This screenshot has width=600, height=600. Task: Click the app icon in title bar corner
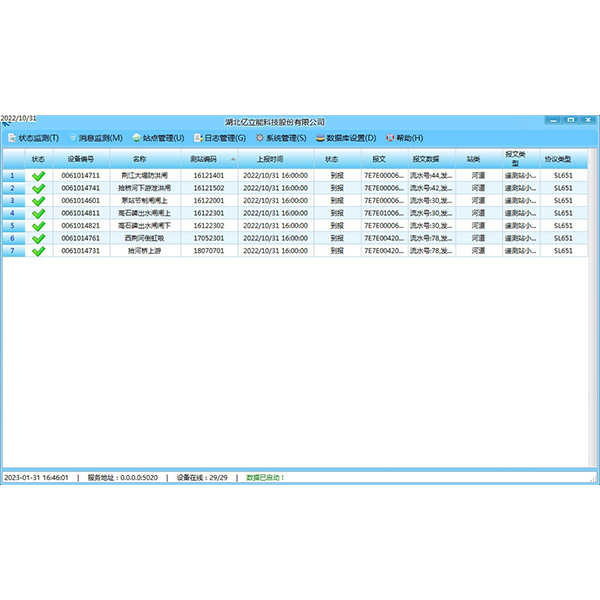[5, 123]
